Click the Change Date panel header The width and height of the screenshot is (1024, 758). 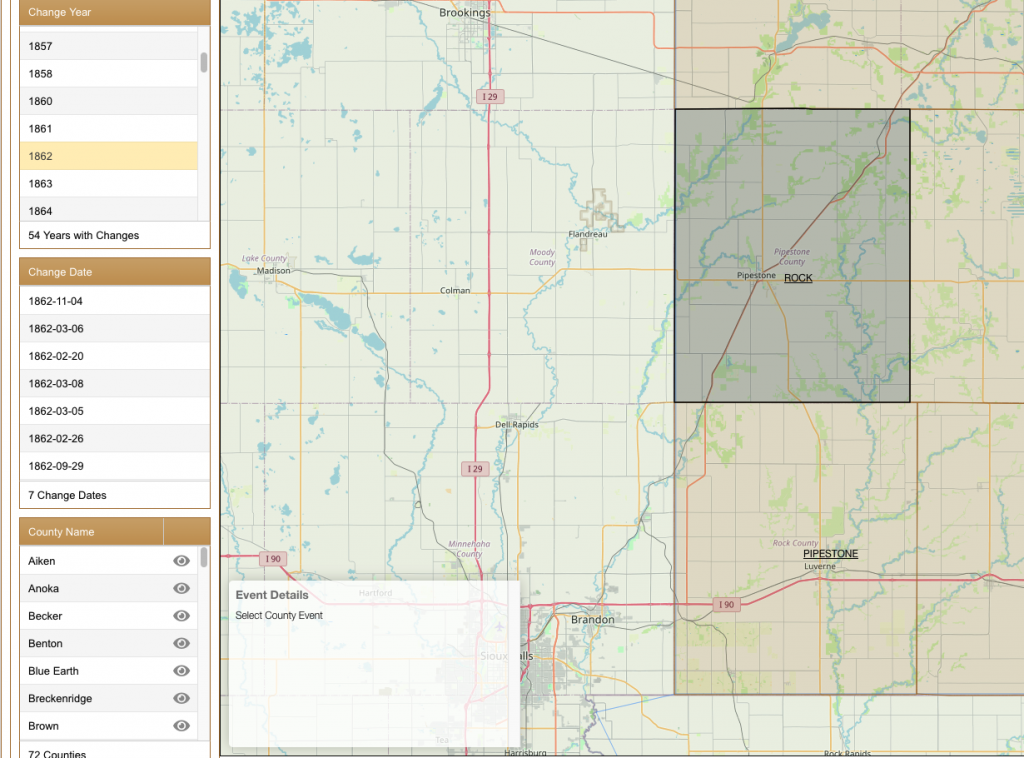coord(114,272)
